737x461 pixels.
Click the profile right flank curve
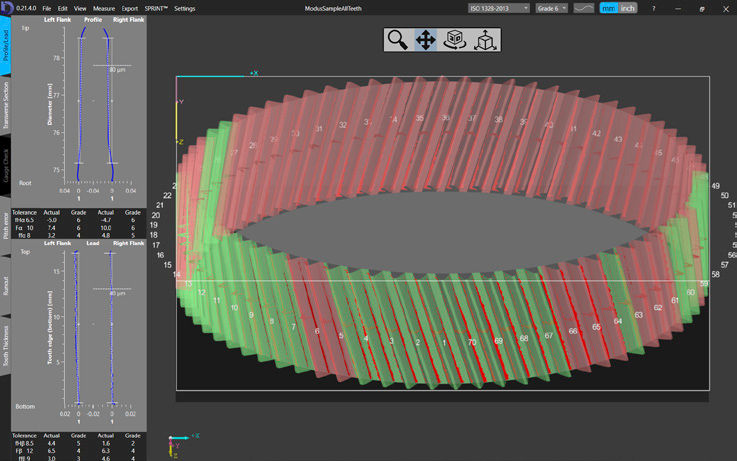click(x=109, y=103)
